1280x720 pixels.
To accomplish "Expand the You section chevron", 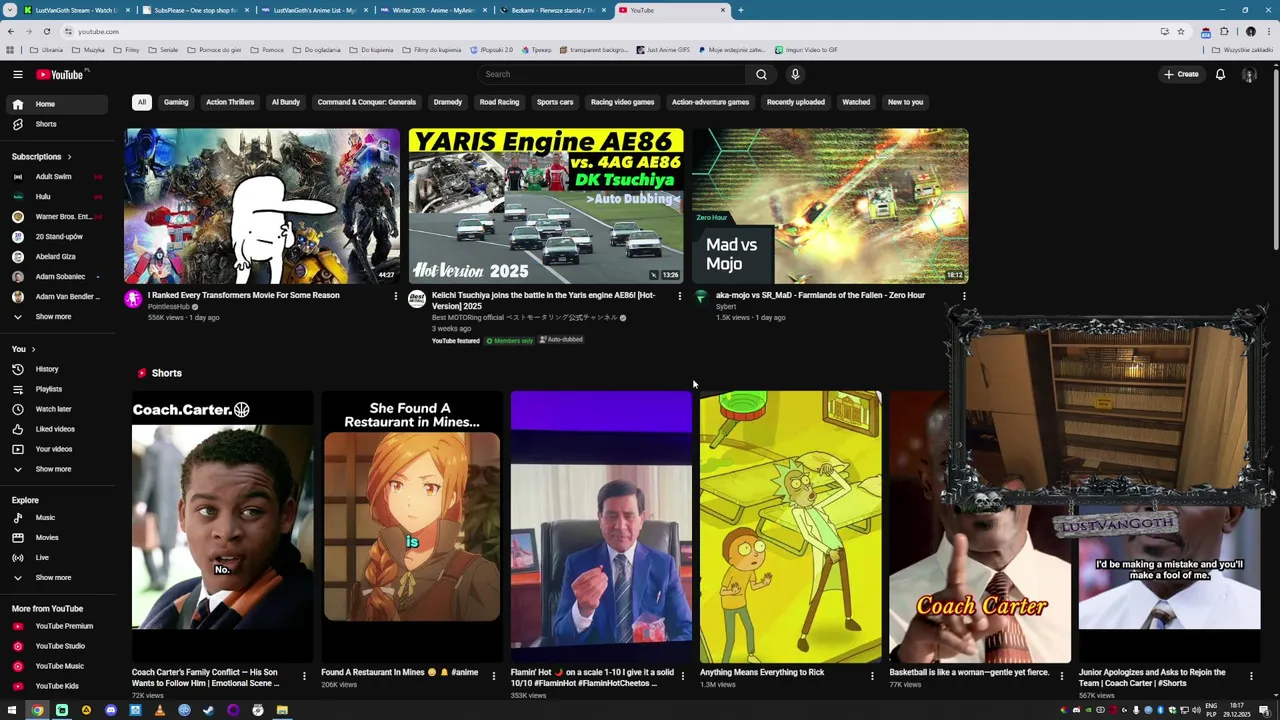I will (x=33, y=349).
